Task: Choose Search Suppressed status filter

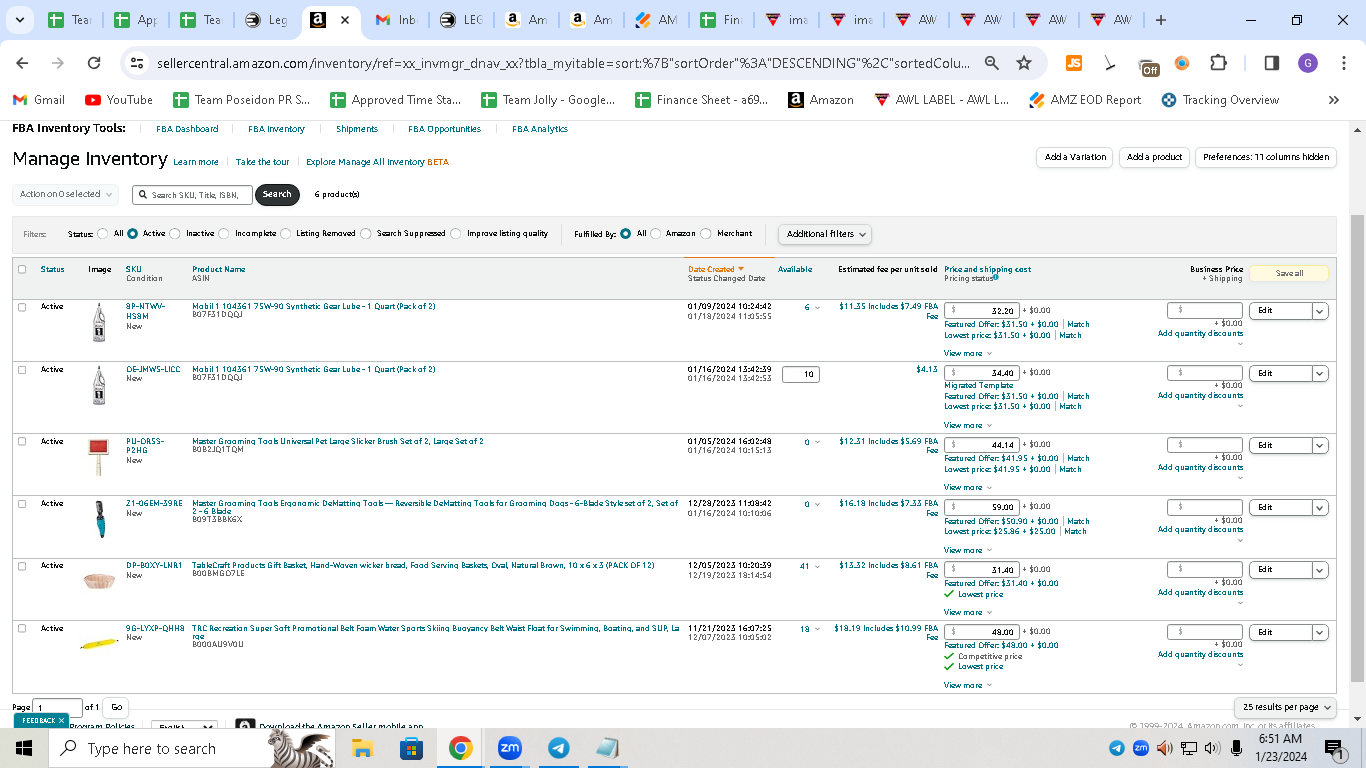Action: click(366, 234)
